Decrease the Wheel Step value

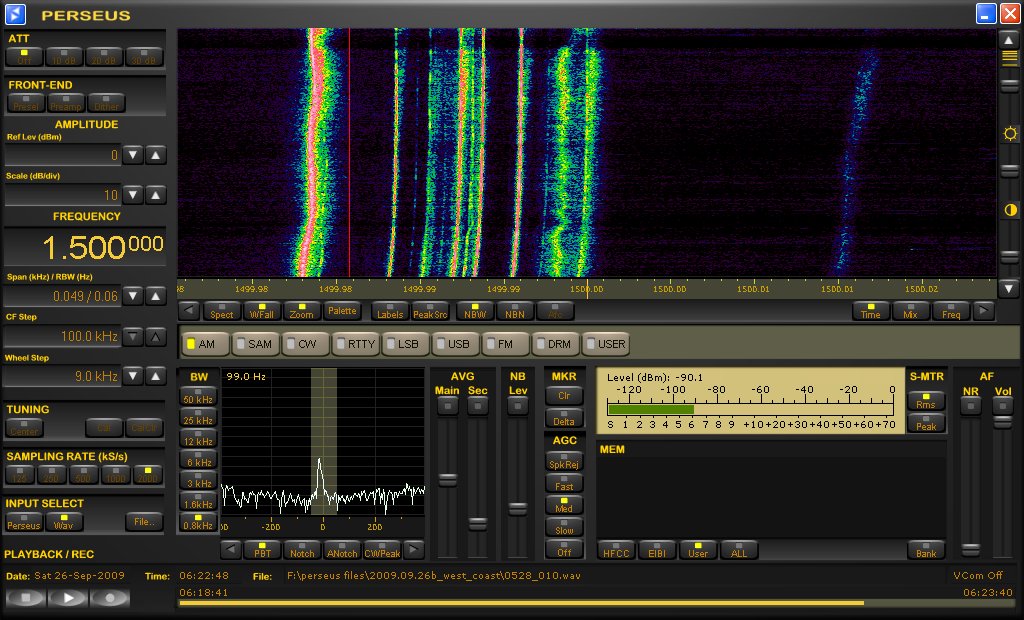[x=133, y=376]
